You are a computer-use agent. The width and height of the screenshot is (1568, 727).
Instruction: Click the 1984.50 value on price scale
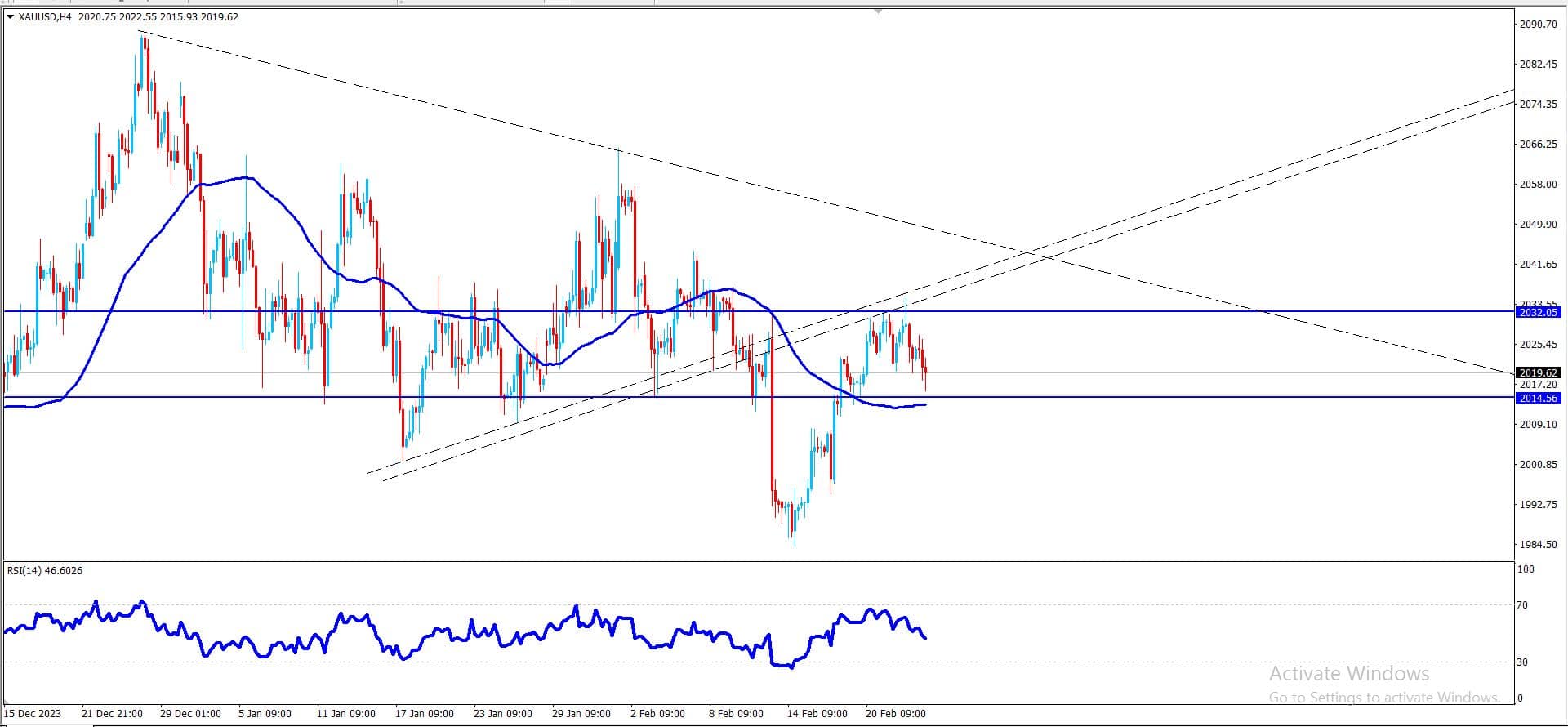pyautogui.click(x=1538, y=544)
